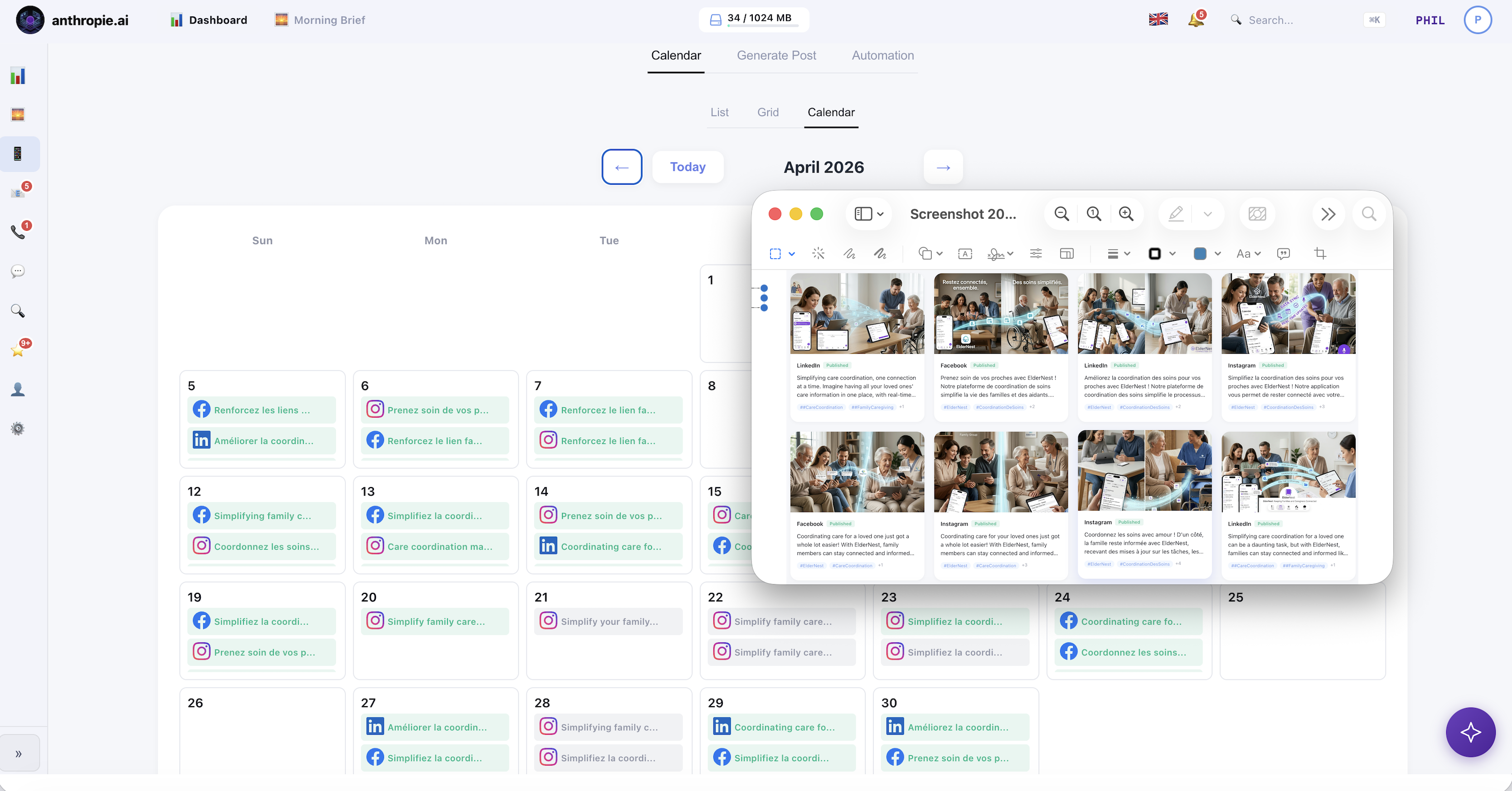This screenshot has width=1512, height=791.
Task: Go to next month with right arrow
Action: [x=943, y=167]
